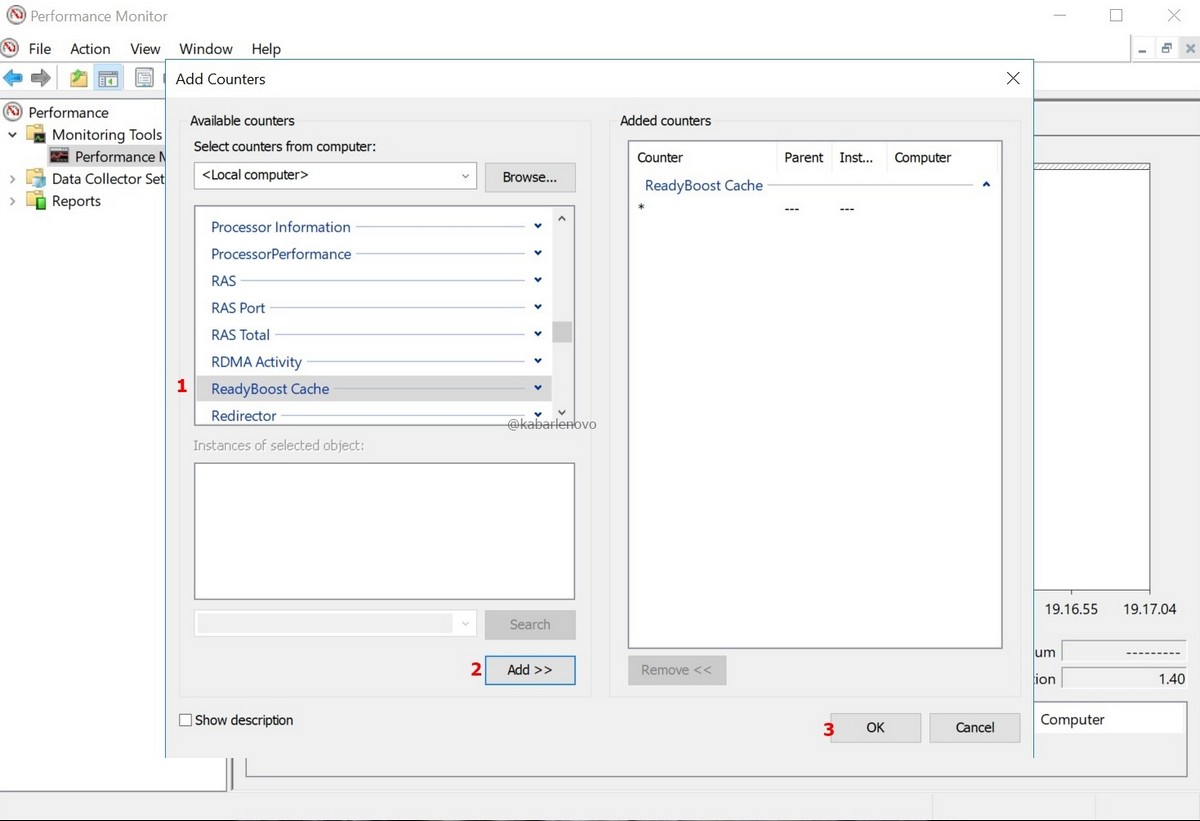Close the Add Counters dialog with X
Screen dimensions: 1200x821
tap(1013, 78)
